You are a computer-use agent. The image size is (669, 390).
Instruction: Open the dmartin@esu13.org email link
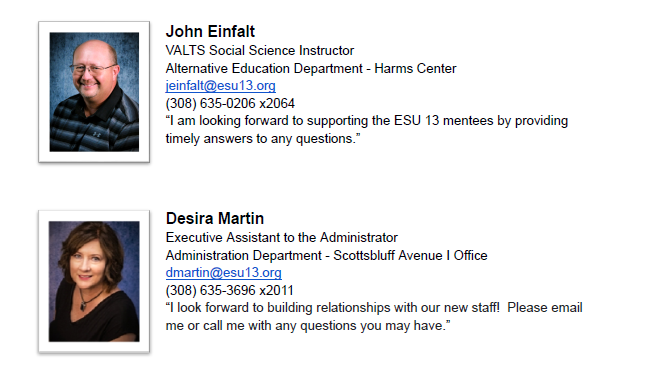(224, 273)
